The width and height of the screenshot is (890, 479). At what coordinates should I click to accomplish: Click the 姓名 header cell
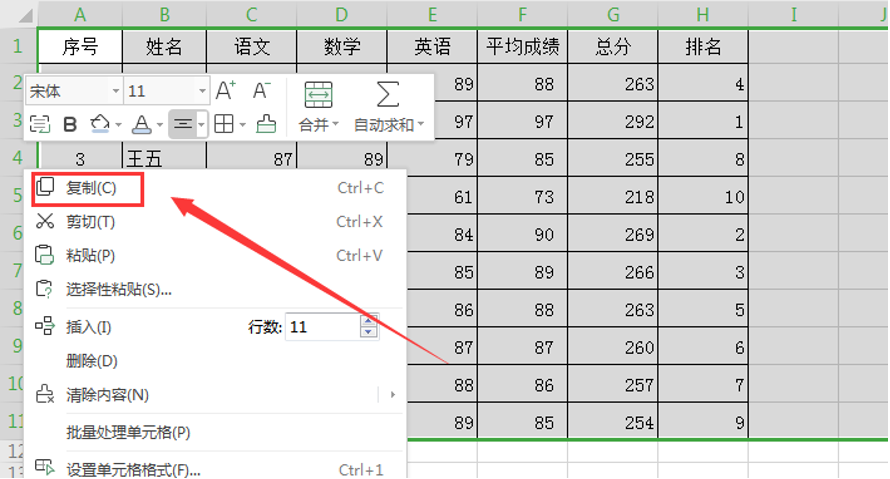click(x=164, y=47)
